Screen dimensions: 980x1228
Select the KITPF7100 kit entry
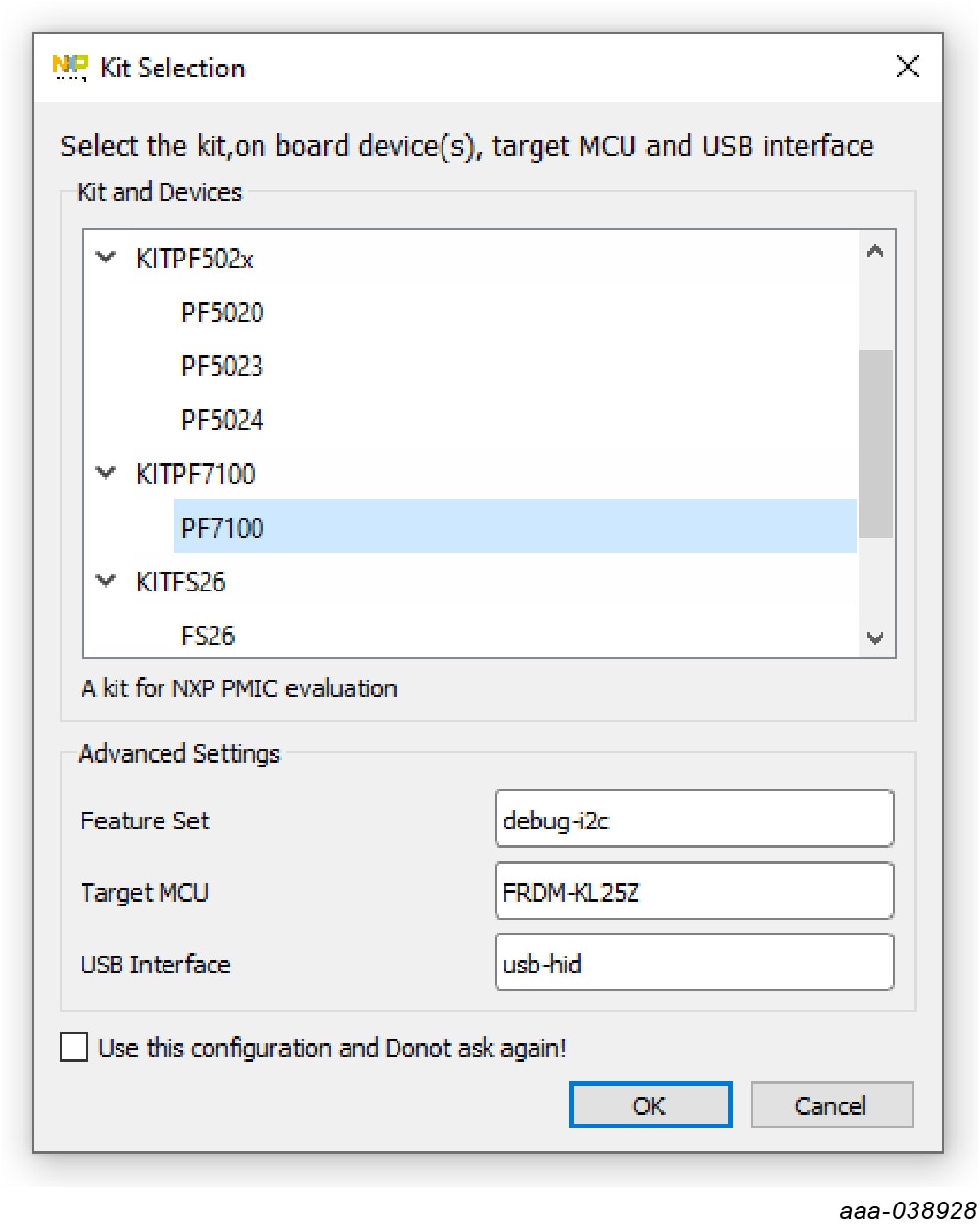[x=195, y=474]
